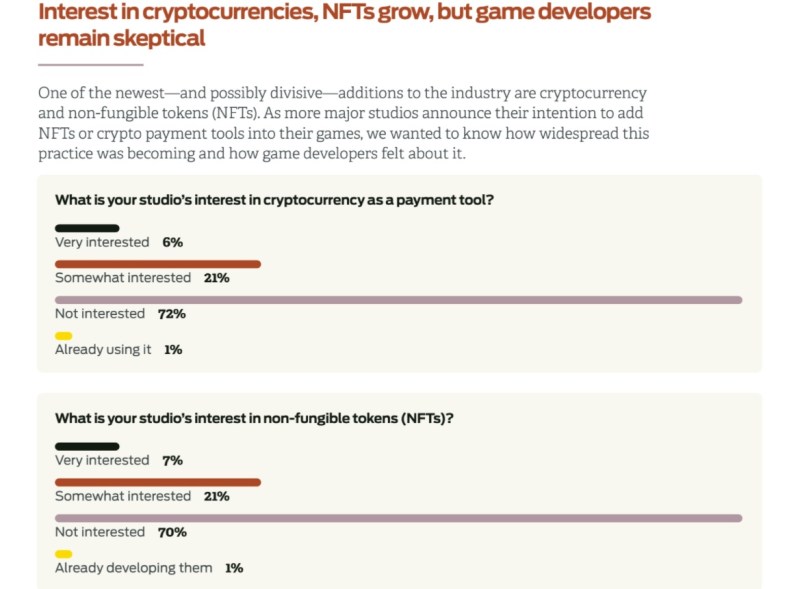Screen dimensions: 800x589
Task: Click the cryptocurrency payment tool question heading
Action: [274, 200]
